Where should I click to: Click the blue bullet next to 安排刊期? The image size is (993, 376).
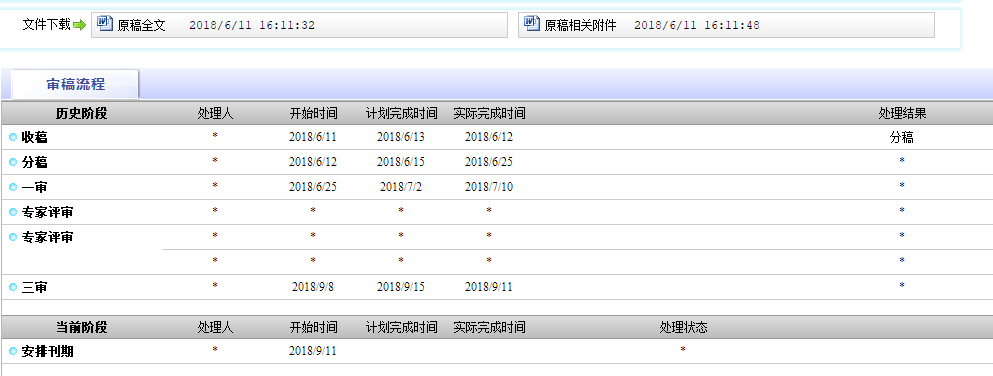pos(13,351)
